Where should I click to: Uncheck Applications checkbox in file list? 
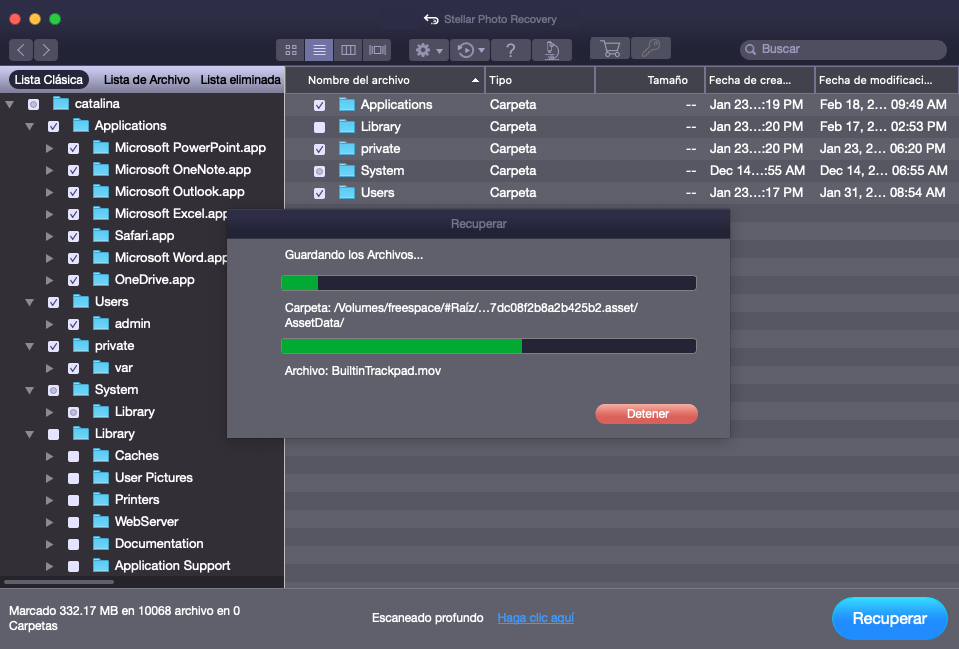click(x=319, y=105)
